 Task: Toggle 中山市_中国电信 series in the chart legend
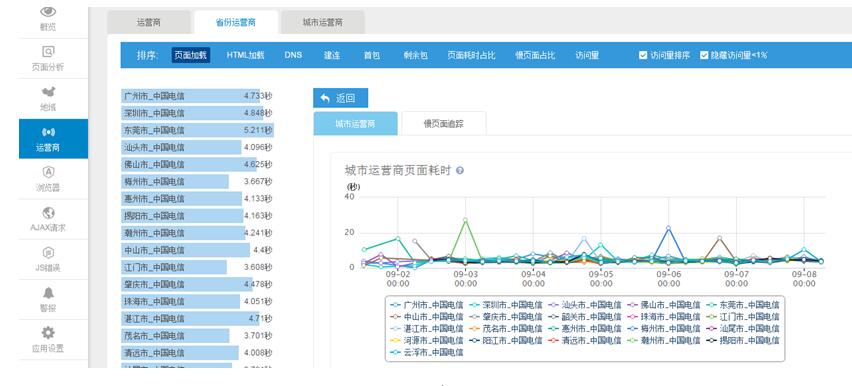click(427, 317)
